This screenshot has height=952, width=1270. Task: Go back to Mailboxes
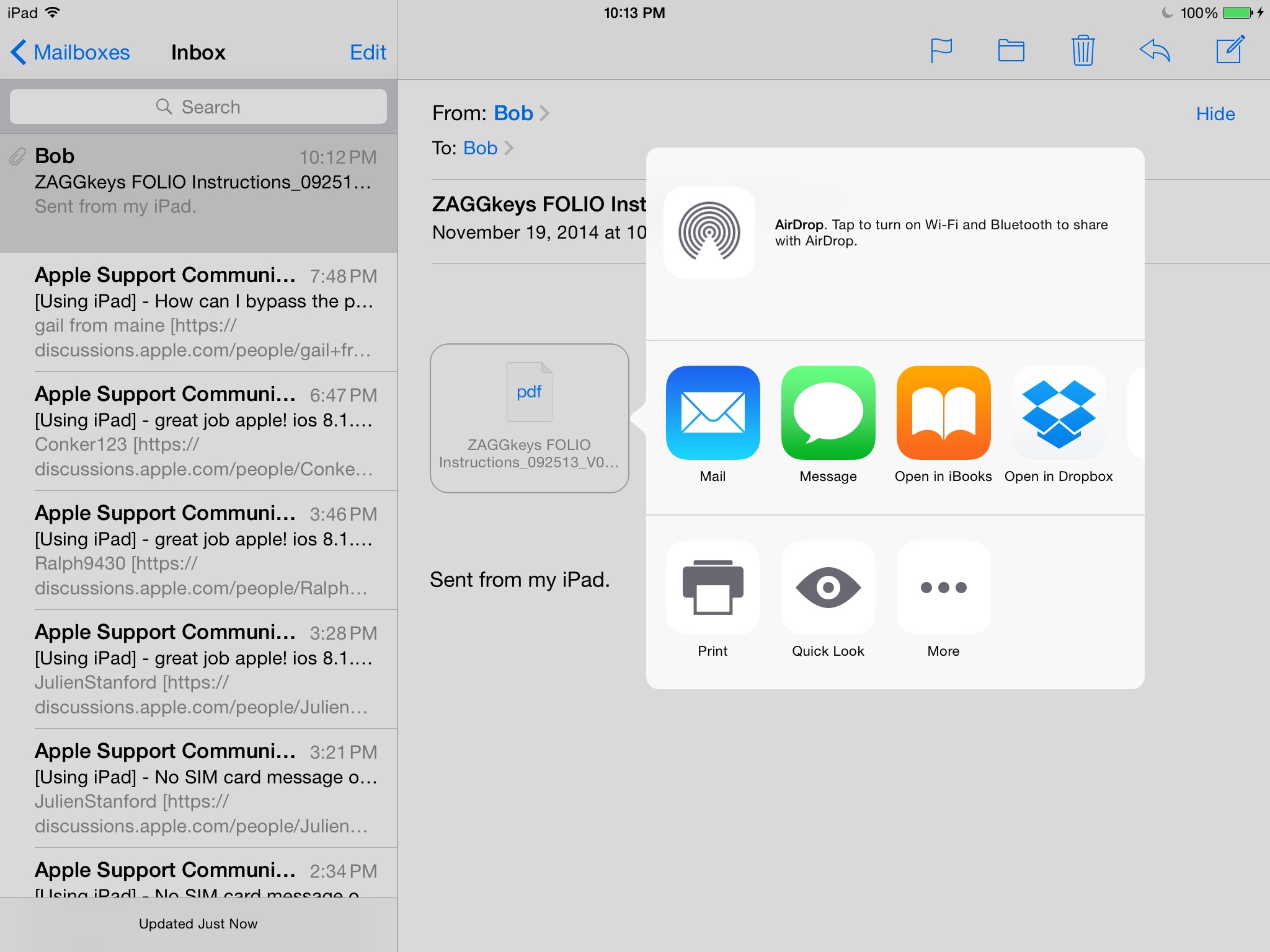pos(70,52)
